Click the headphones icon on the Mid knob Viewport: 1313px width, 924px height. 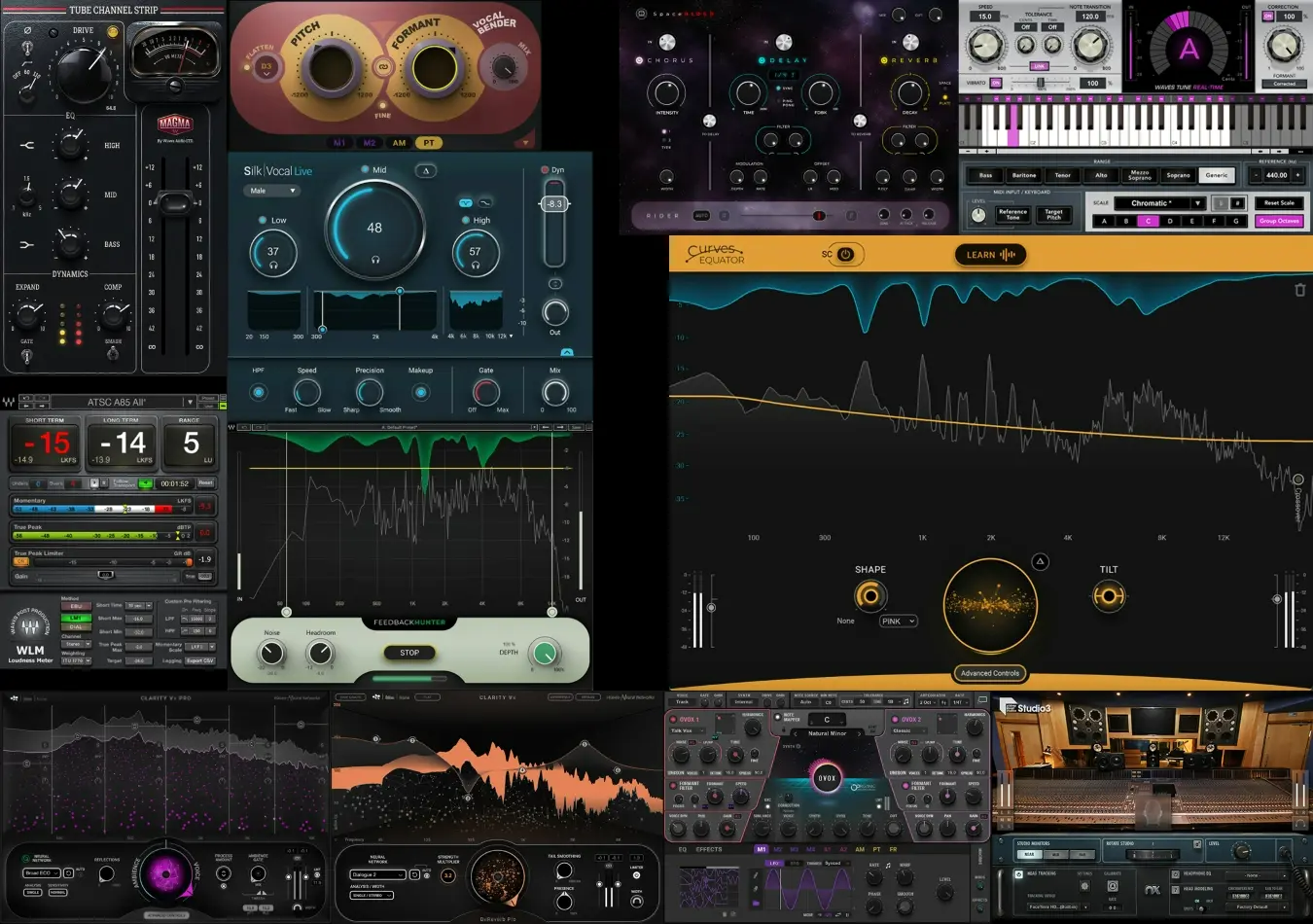(x=374, y=260)
